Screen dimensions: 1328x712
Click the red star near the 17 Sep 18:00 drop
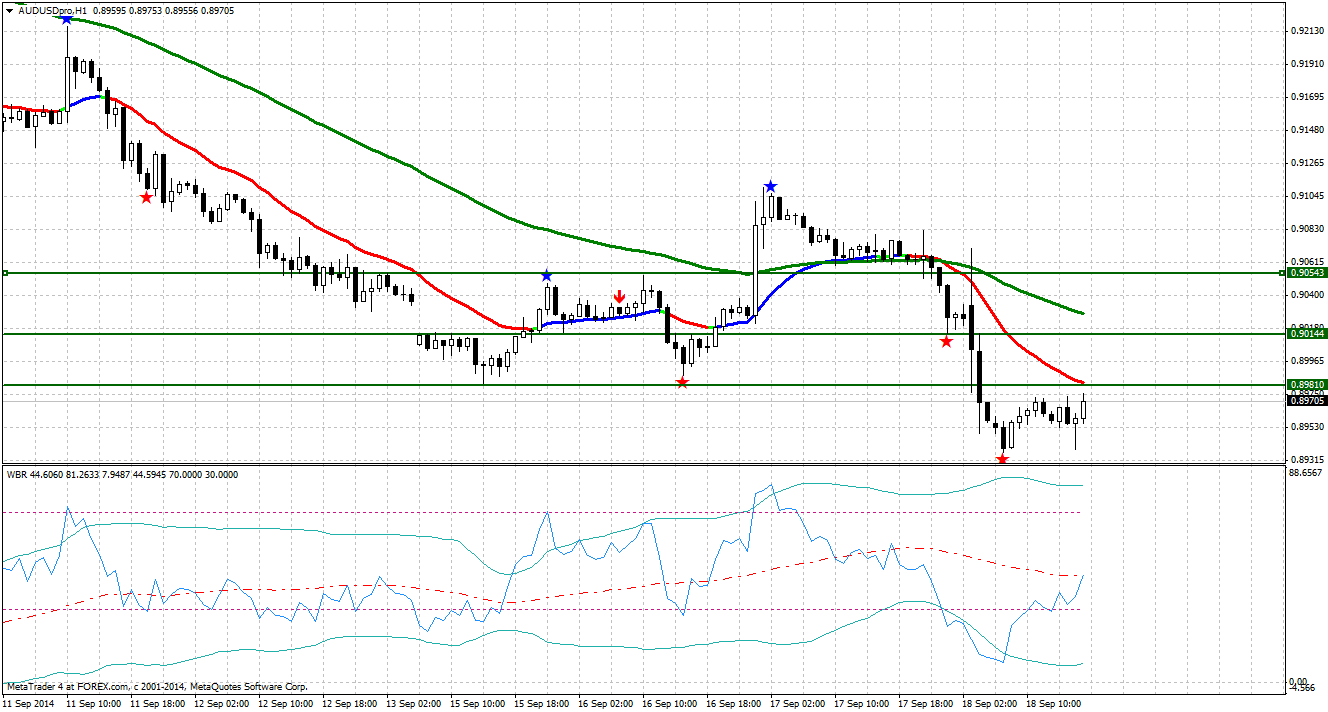(x=946, y=341)
